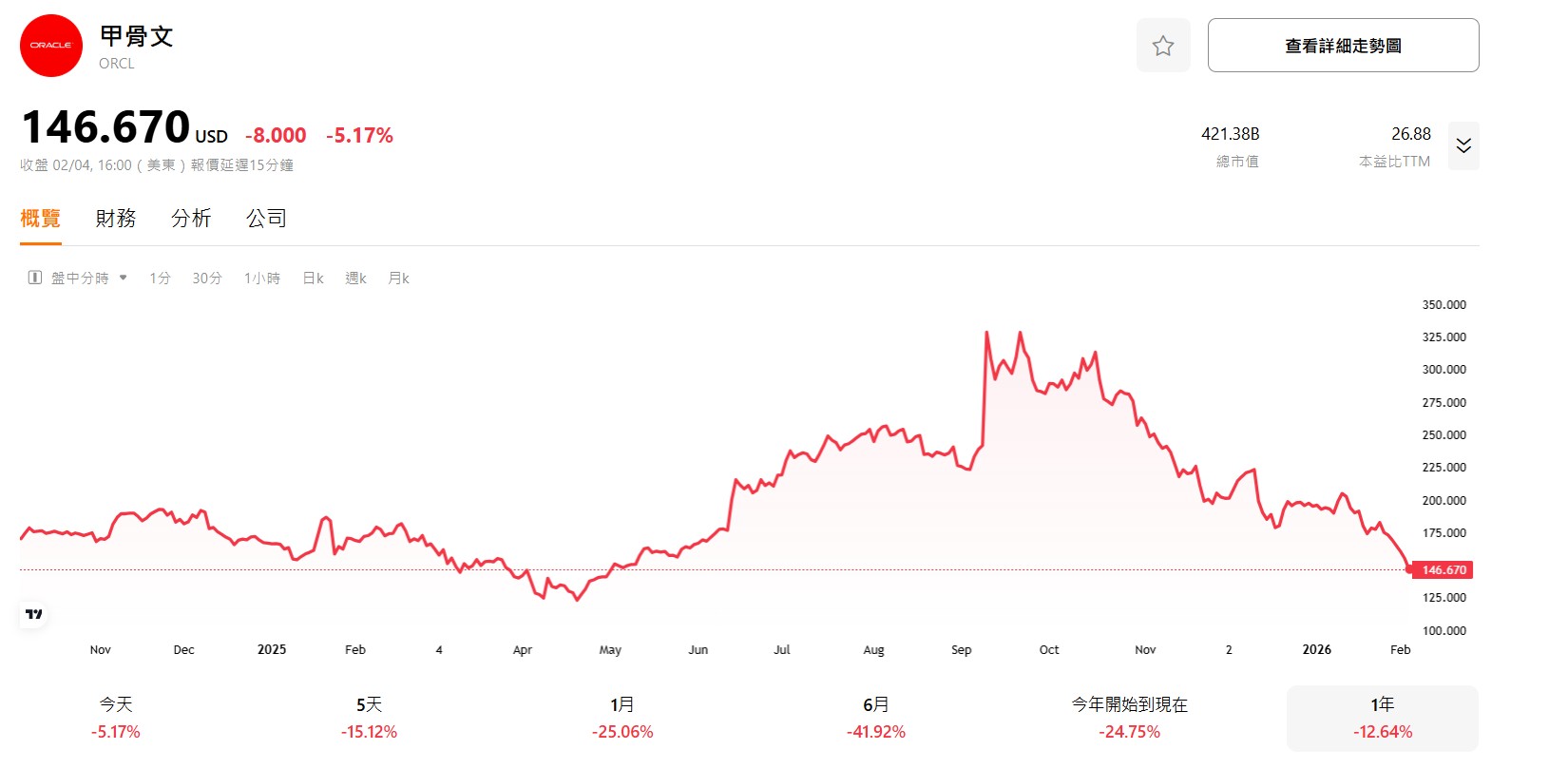The image size is (1568, 769).
Task: Click the 今年開始到現在 period option
Action: [1129, 718]
